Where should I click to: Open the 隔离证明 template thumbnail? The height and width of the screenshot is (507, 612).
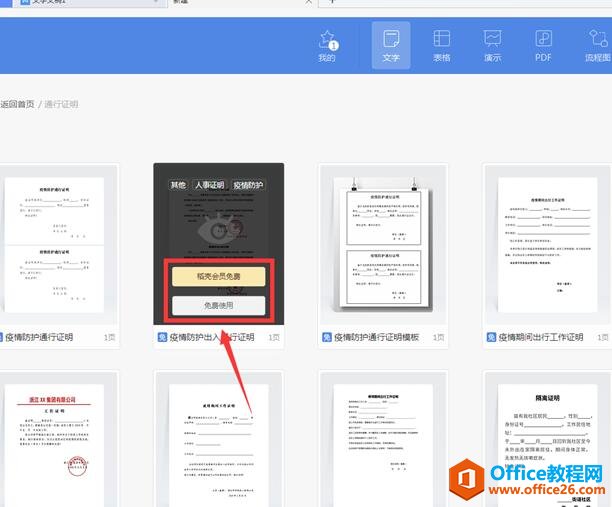coord(547,439)
